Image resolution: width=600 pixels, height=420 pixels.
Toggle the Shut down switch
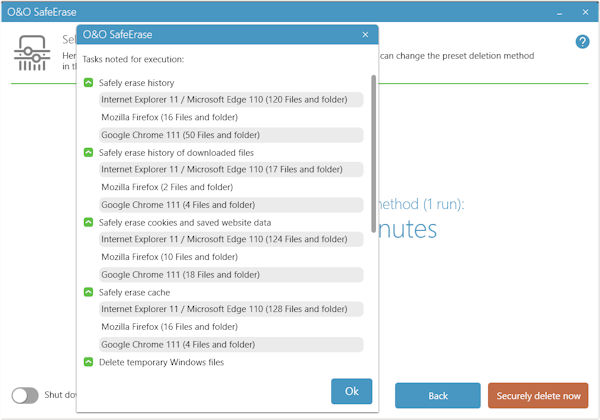click(x=25, y=396)
